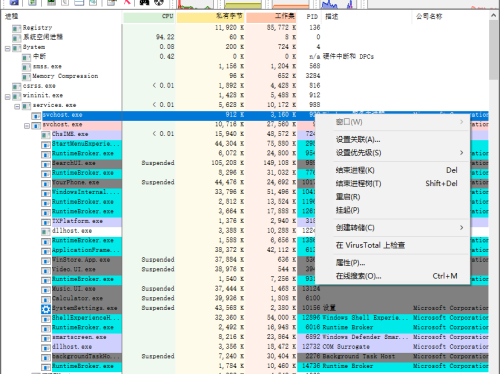Click the csrss.exe process icon

pos(17,87)
